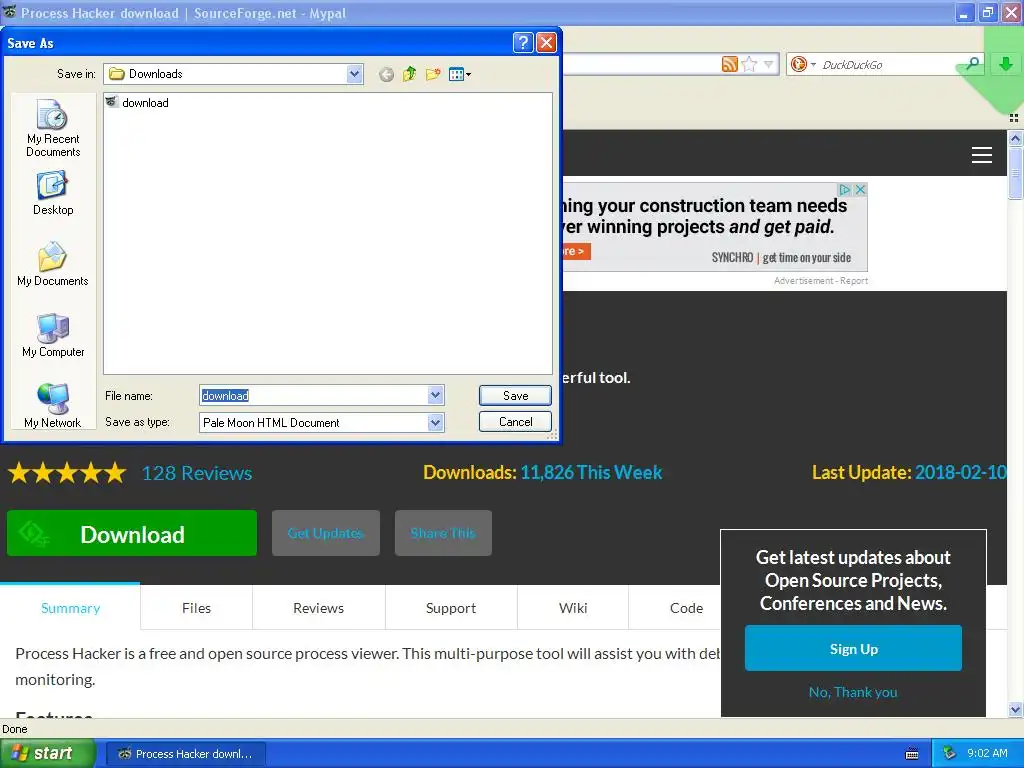Open the address bar history dropdown arrow

(x=769, y=64)
